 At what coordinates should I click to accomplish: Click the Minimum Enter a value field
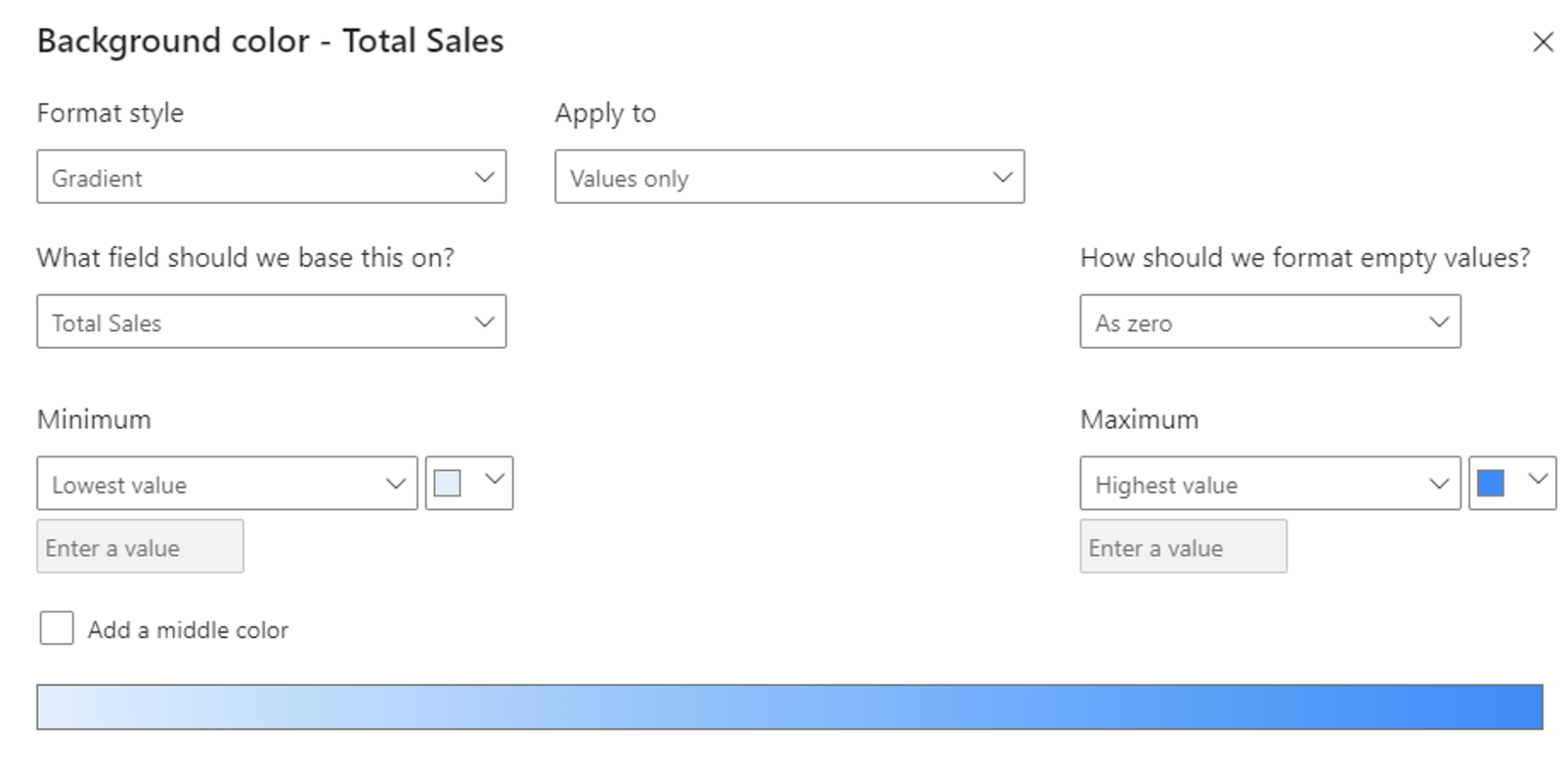click(140, 547)
